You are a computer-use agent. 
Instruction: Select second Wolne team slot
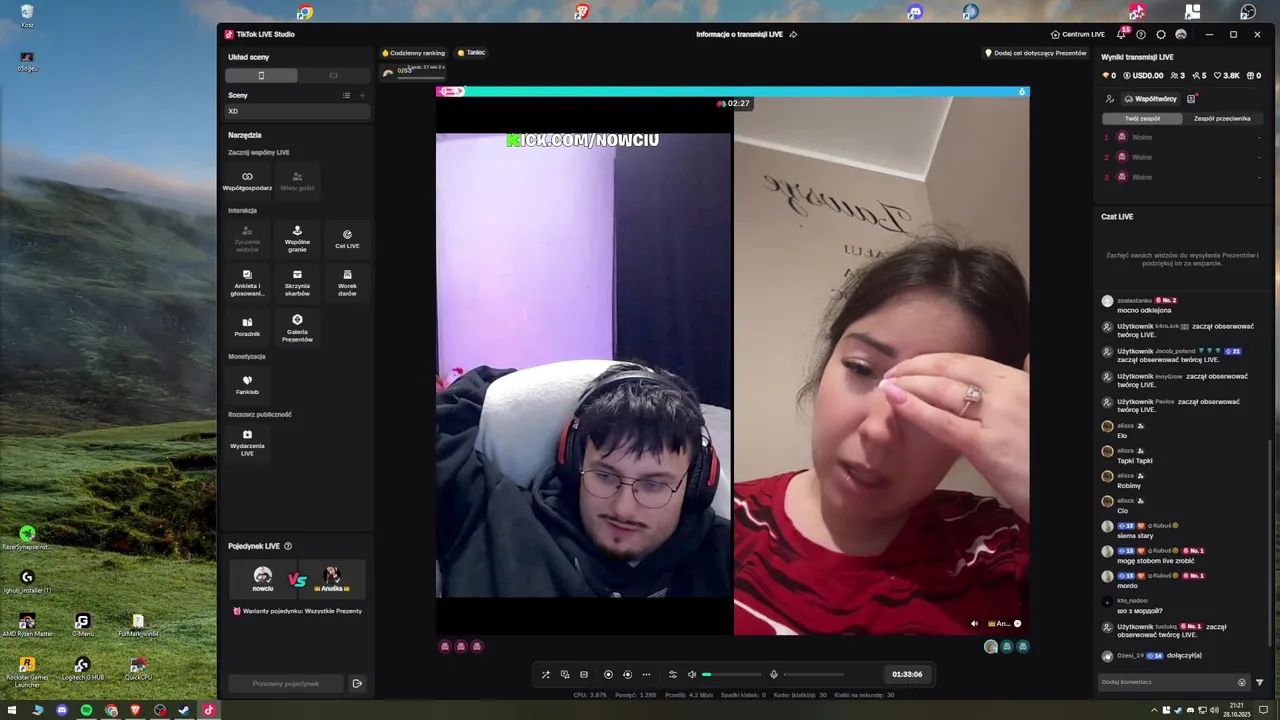[1182, 157]
